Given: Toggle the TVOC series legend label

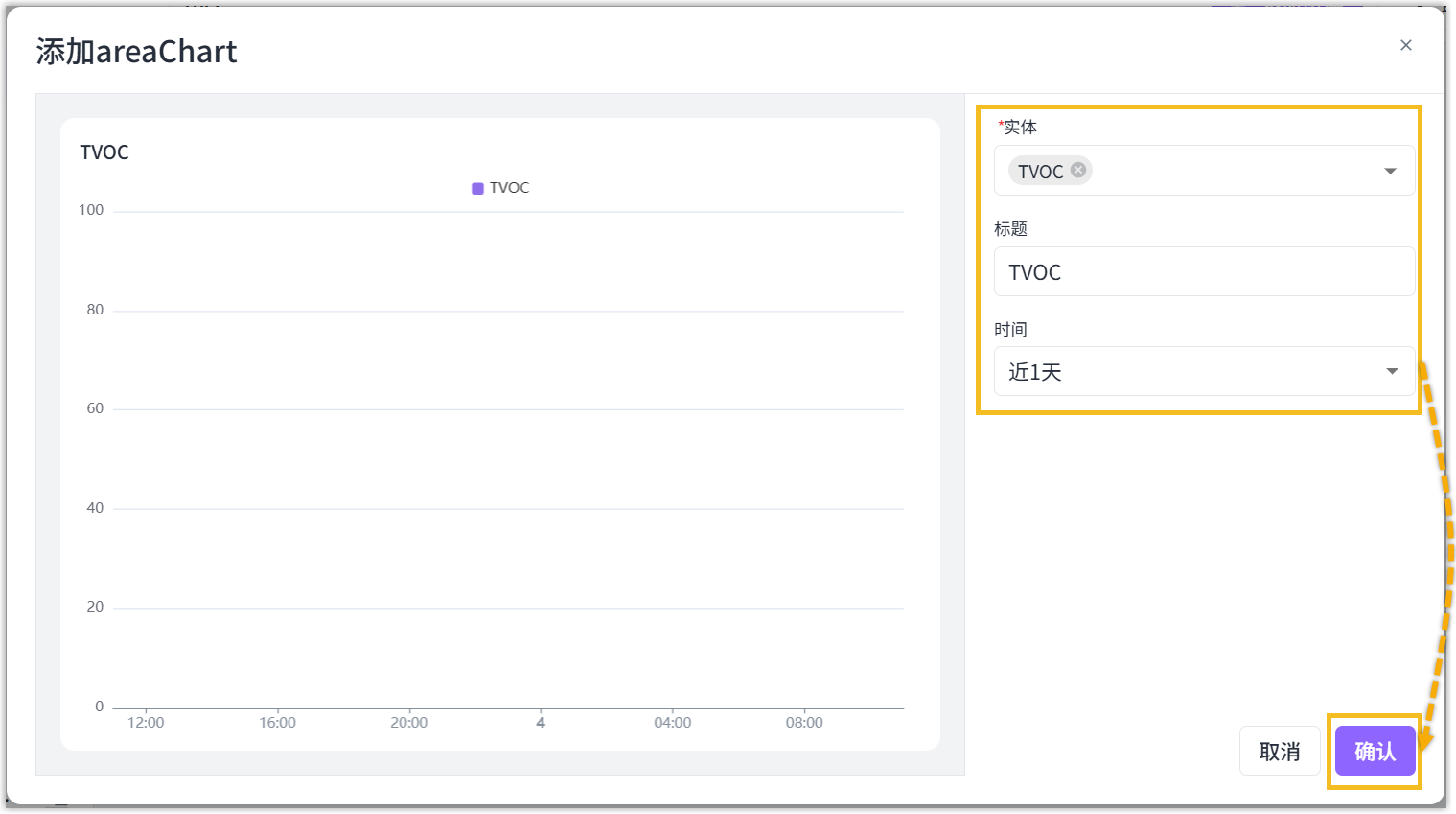Looking at the screenshot, I should click(x=509, y=188).
